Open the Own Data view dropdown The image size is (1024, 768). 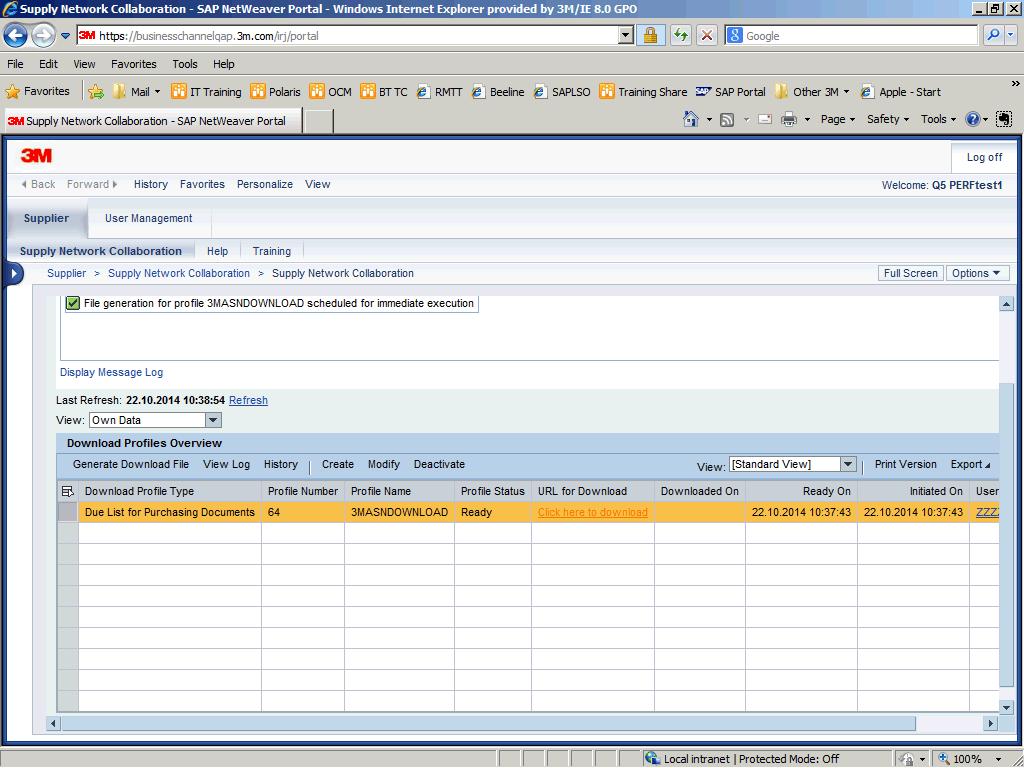214,420
